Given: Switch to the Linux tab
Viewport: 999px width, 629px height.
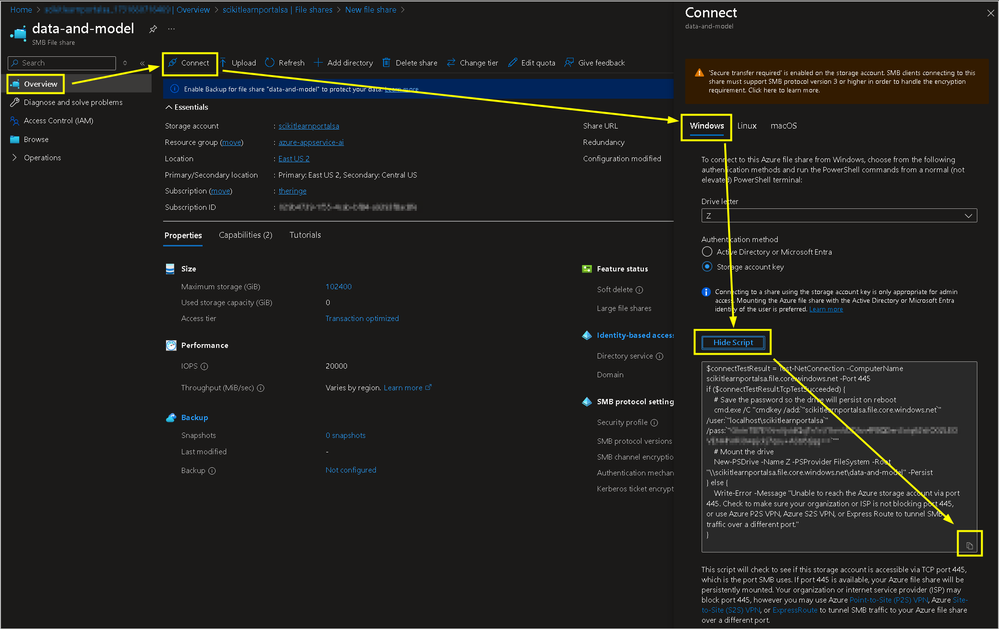Looking at the screenshot, I should pos(747,126).
